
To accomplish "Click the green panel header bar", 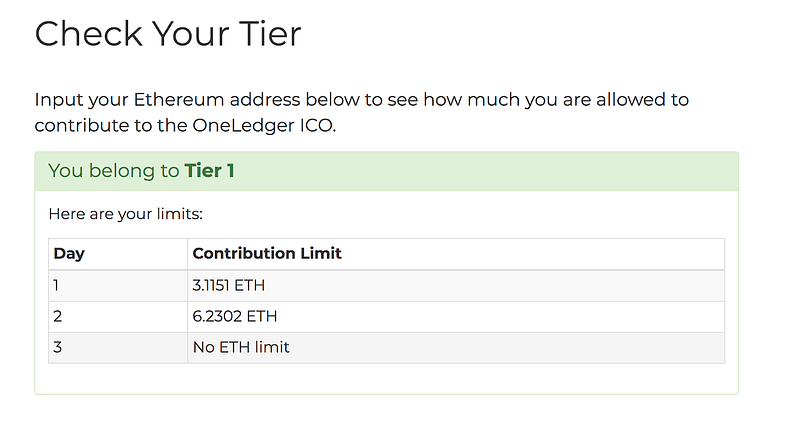I will (386, 171).
